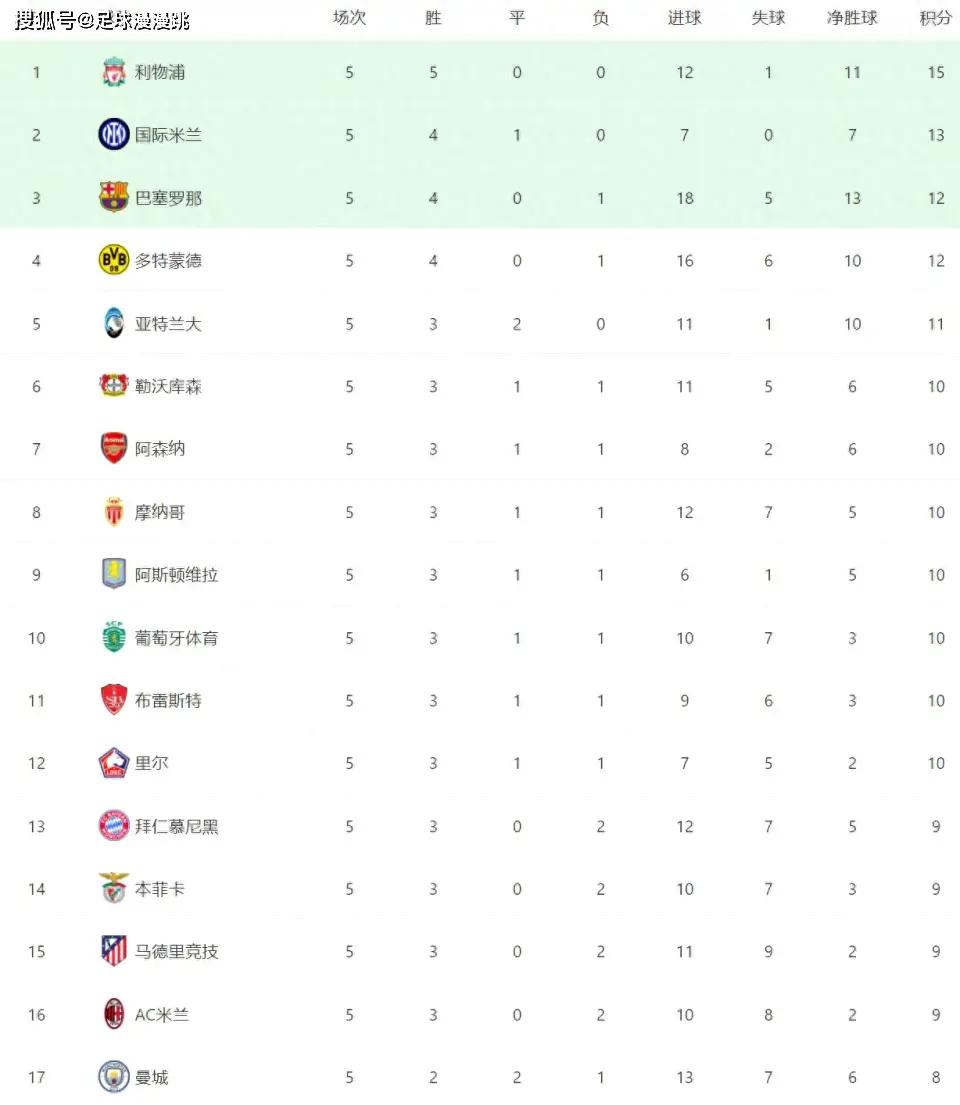
Task: Click the 搜狐号@足球漫漫跳 watermark text
Action: click(x=102, y=20)
